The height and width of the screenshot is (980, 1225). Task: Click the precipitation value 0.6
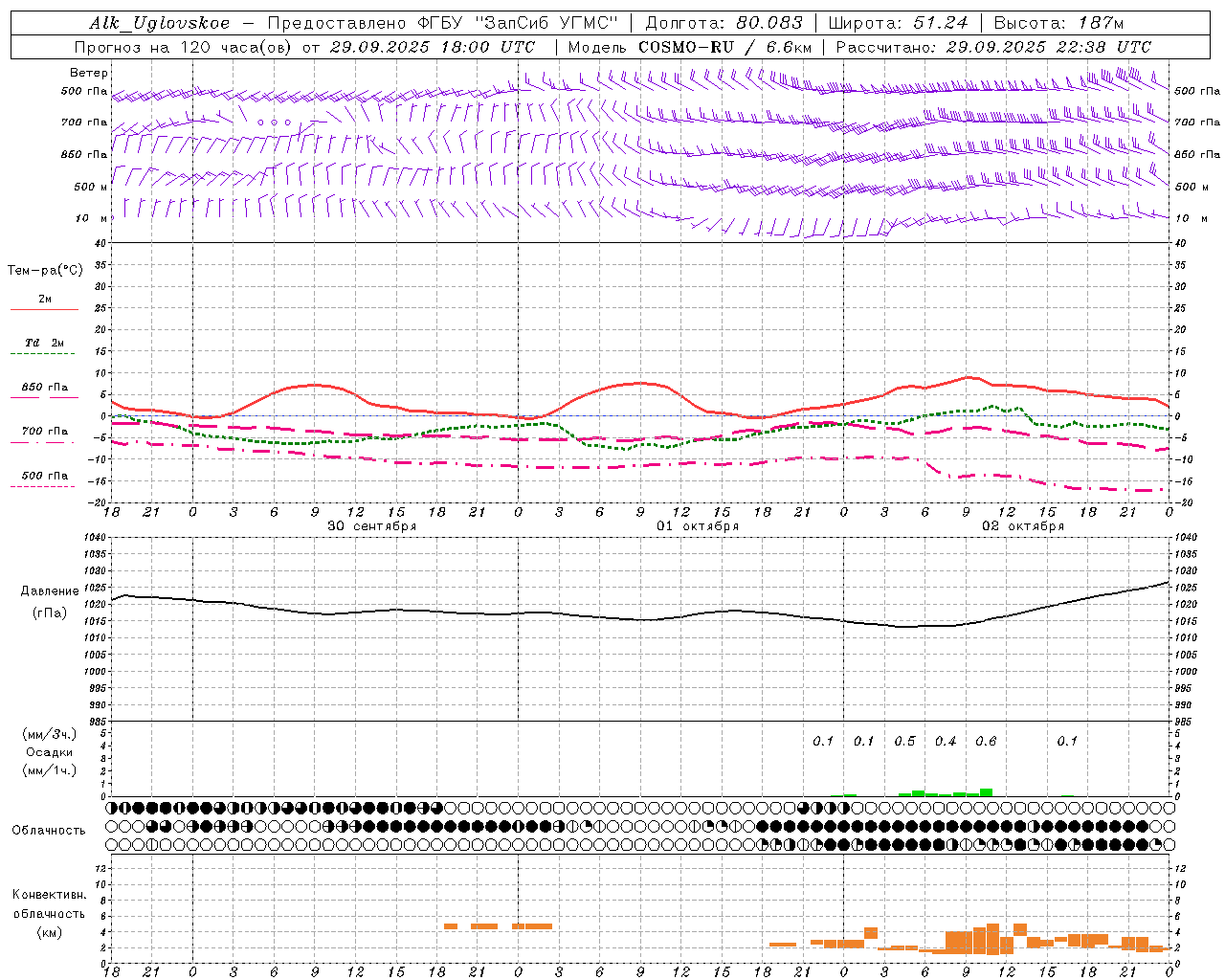click(986, 741)
